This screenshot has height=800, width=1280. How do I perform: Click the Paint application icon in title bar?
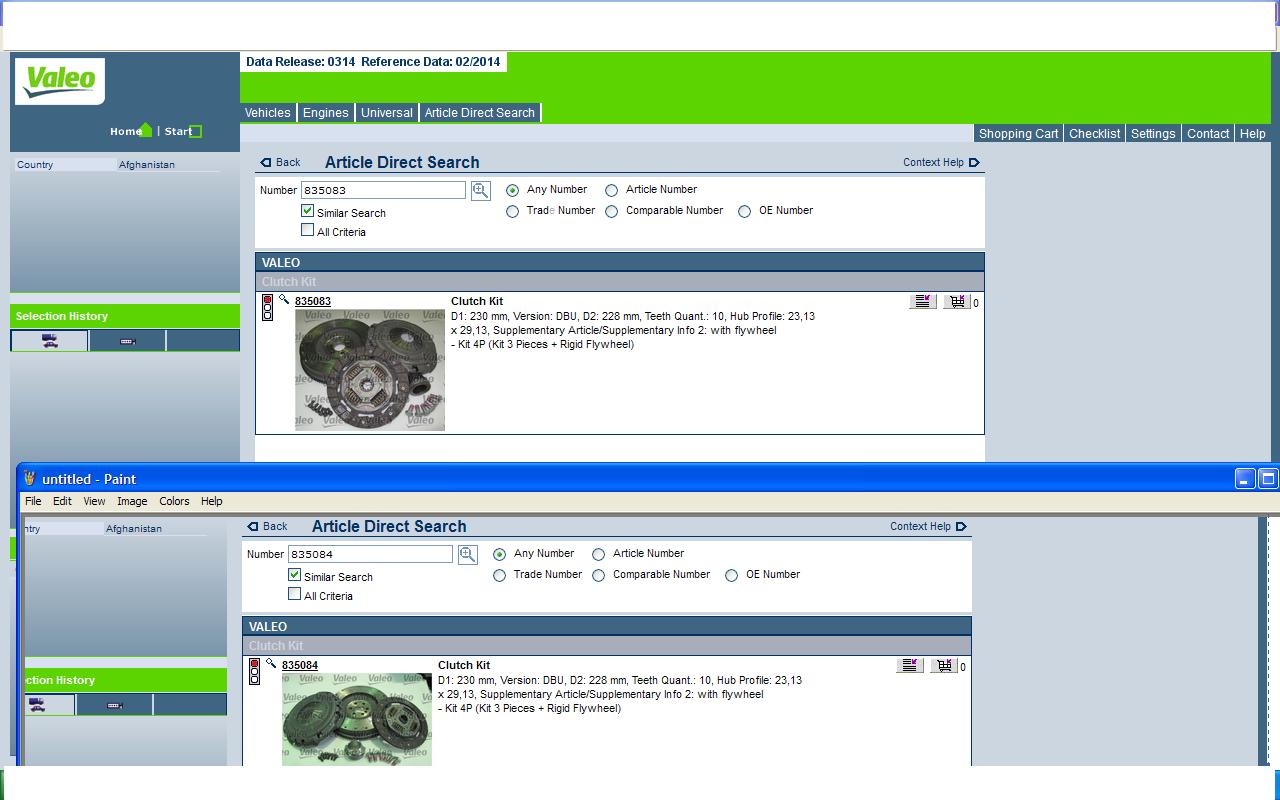point(30,478)
